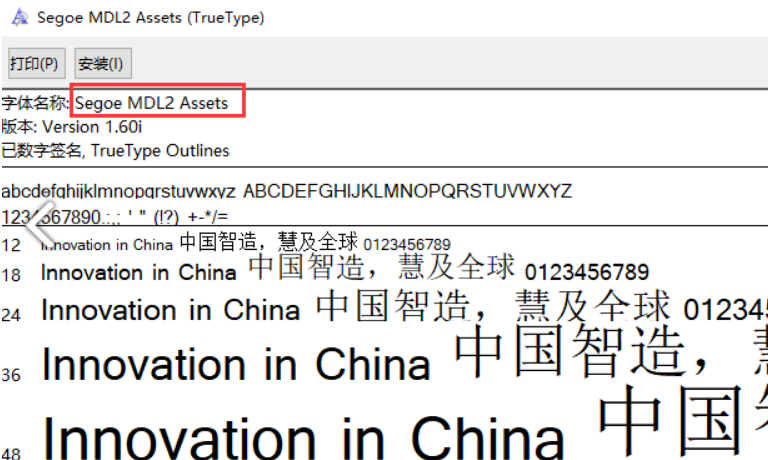The height and width of the screenshot is (460, 768).
Task: Click Innovation in China in the 36 row
Action: click(x=236, y=364)
